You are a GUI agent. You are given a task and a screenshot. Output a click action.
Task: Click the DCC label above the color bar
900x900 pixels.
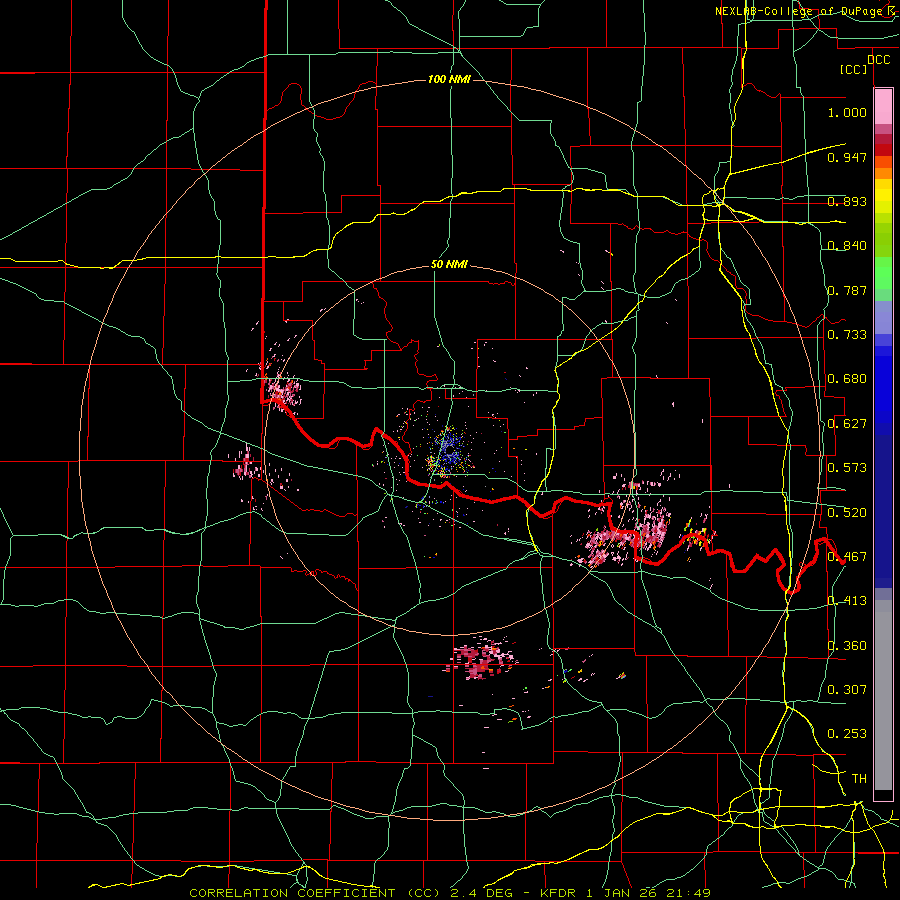pos(878,60)
